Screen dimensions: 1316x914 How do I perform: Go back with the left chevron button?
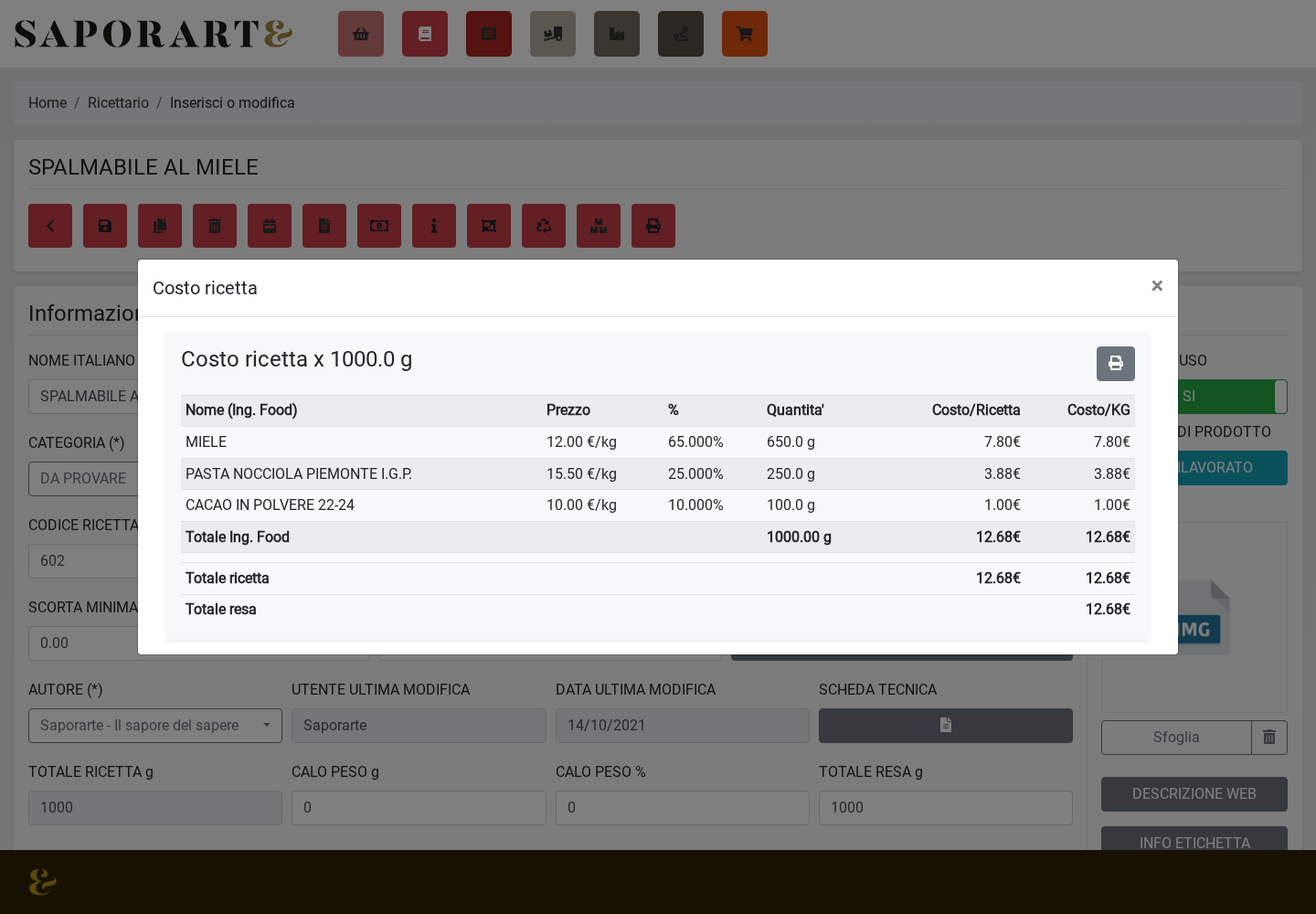point(50,226)
